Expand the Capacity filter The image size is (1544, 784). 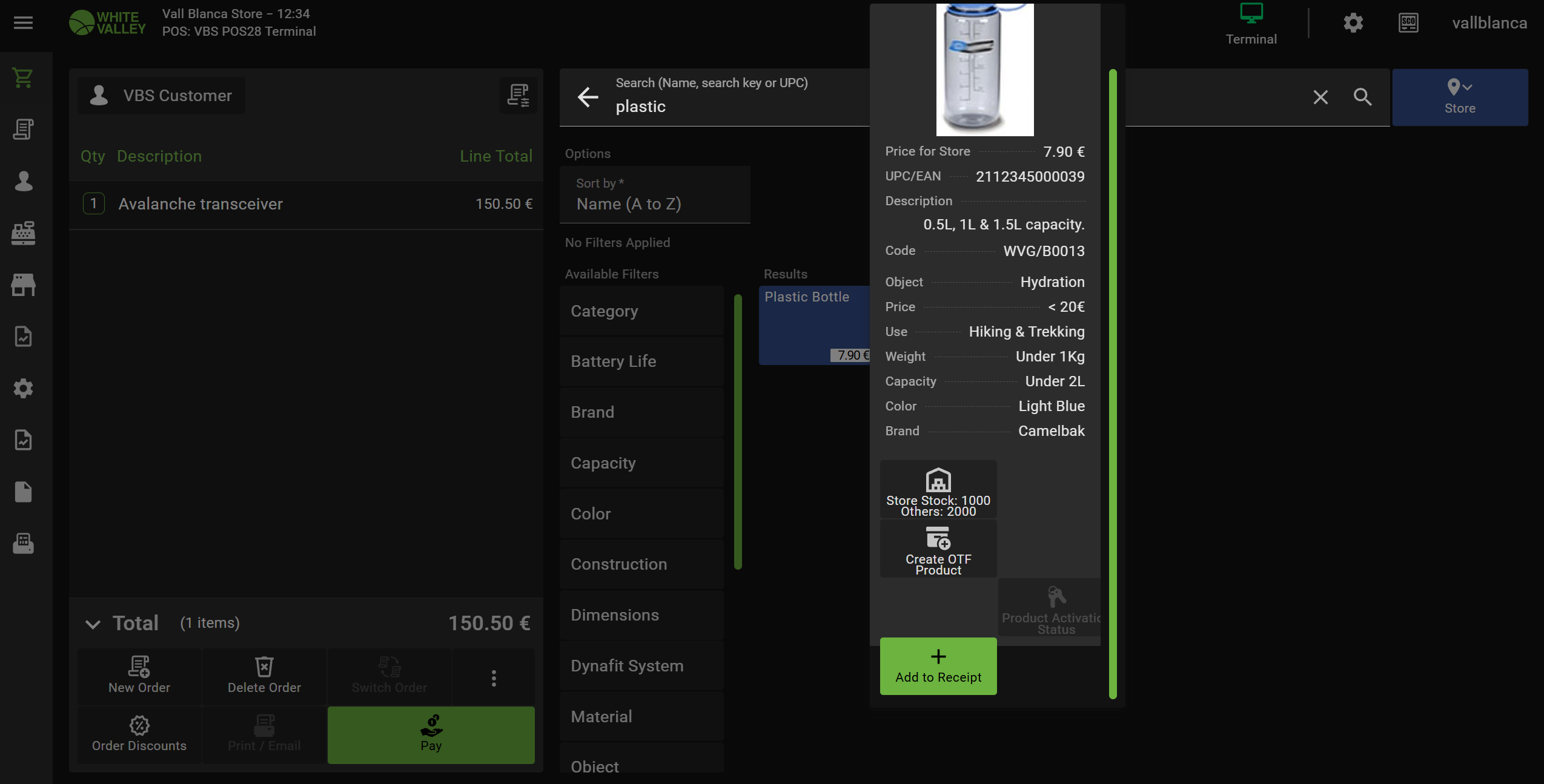point(641,463)
